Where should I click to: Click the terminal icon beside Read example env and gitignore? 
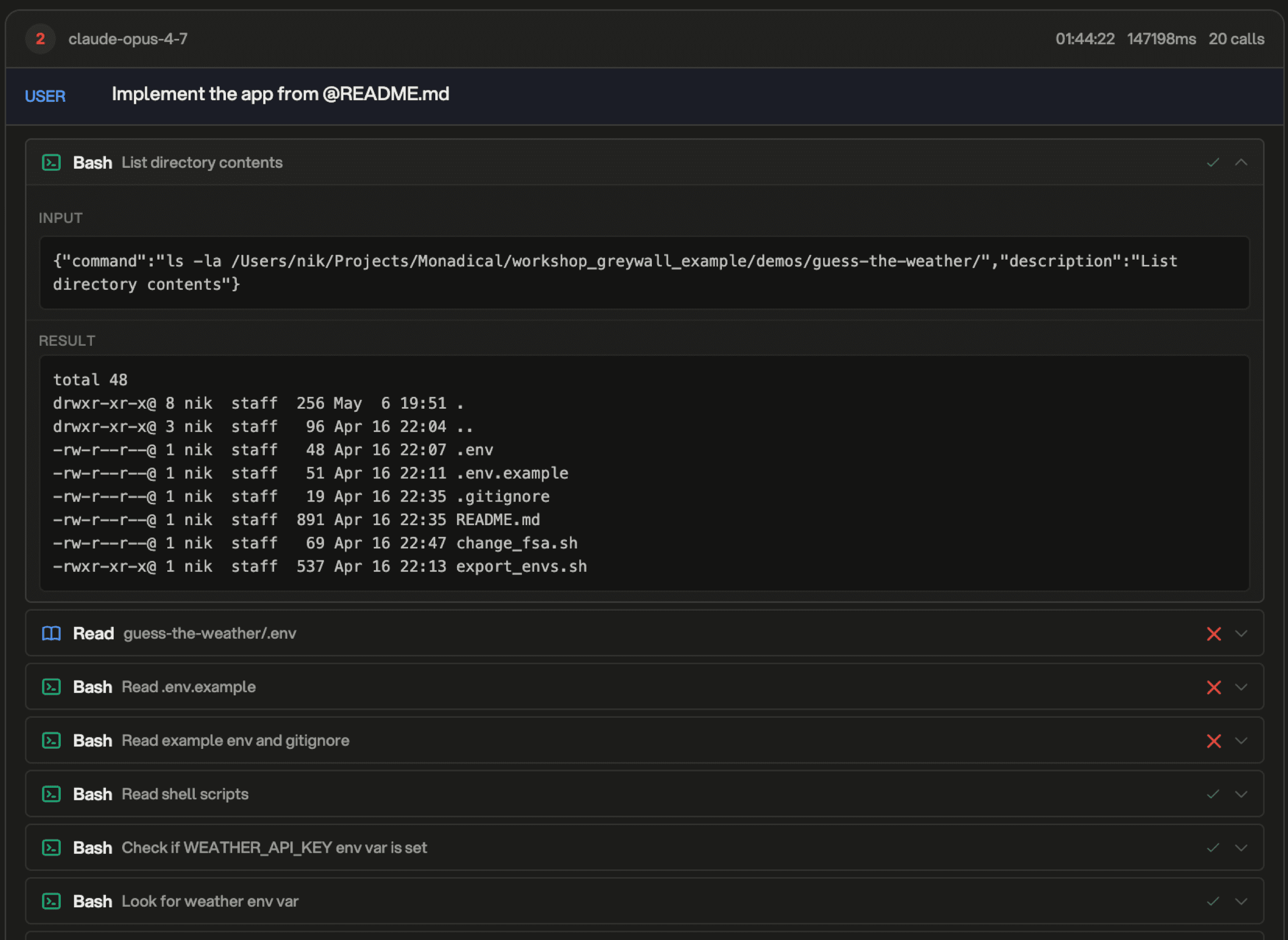coord(51,740)
